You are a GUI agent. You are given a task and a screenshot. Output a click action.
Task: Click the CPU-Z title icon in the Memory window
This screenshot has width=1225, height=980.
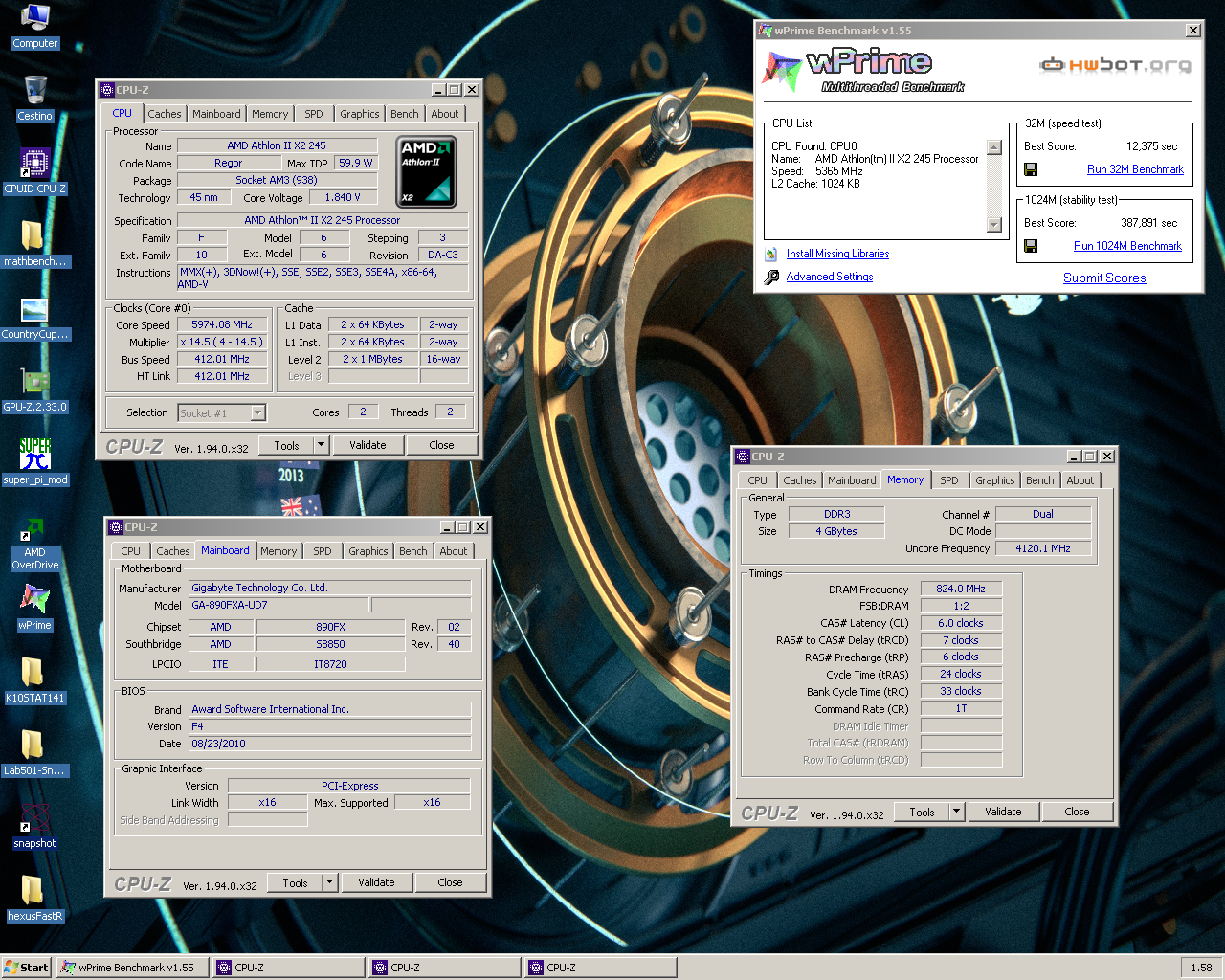point(743,457)
